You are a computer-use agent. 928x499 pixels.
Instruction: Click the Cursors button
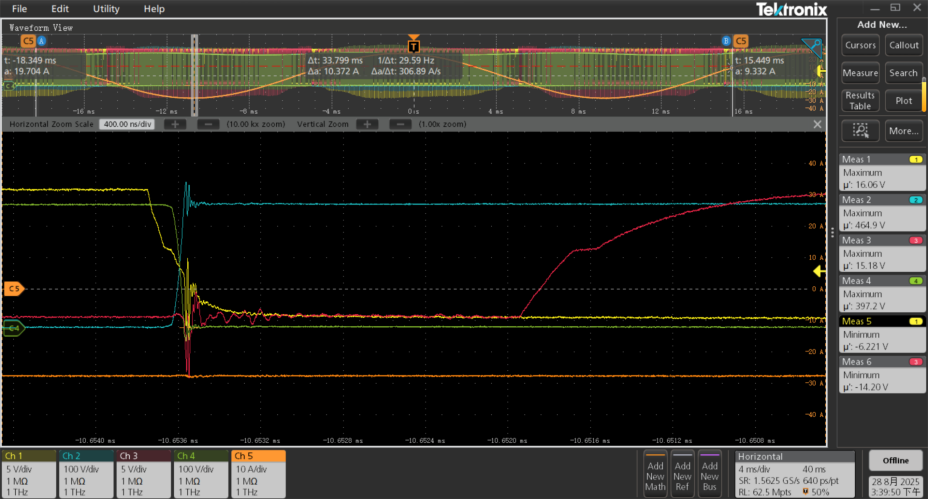tap(860, 45)
